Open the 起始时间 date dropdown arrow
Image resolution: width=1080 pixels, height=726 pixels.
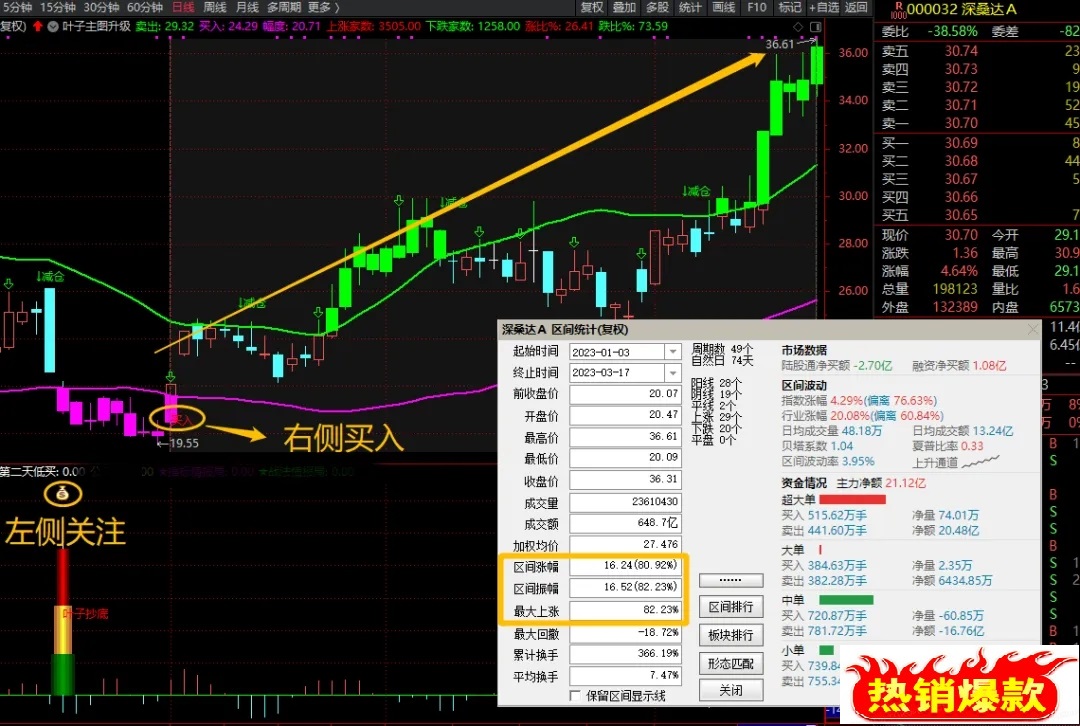tap(673, 352)
